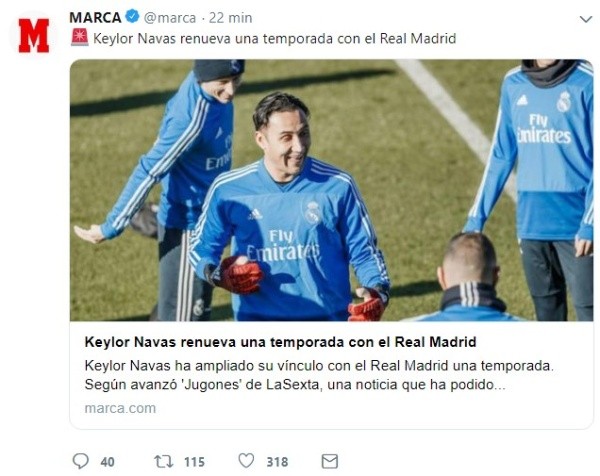The image size is (600, 476).
Task: Click the blue verified badge next to MARCA
Action: click(132, 17)
